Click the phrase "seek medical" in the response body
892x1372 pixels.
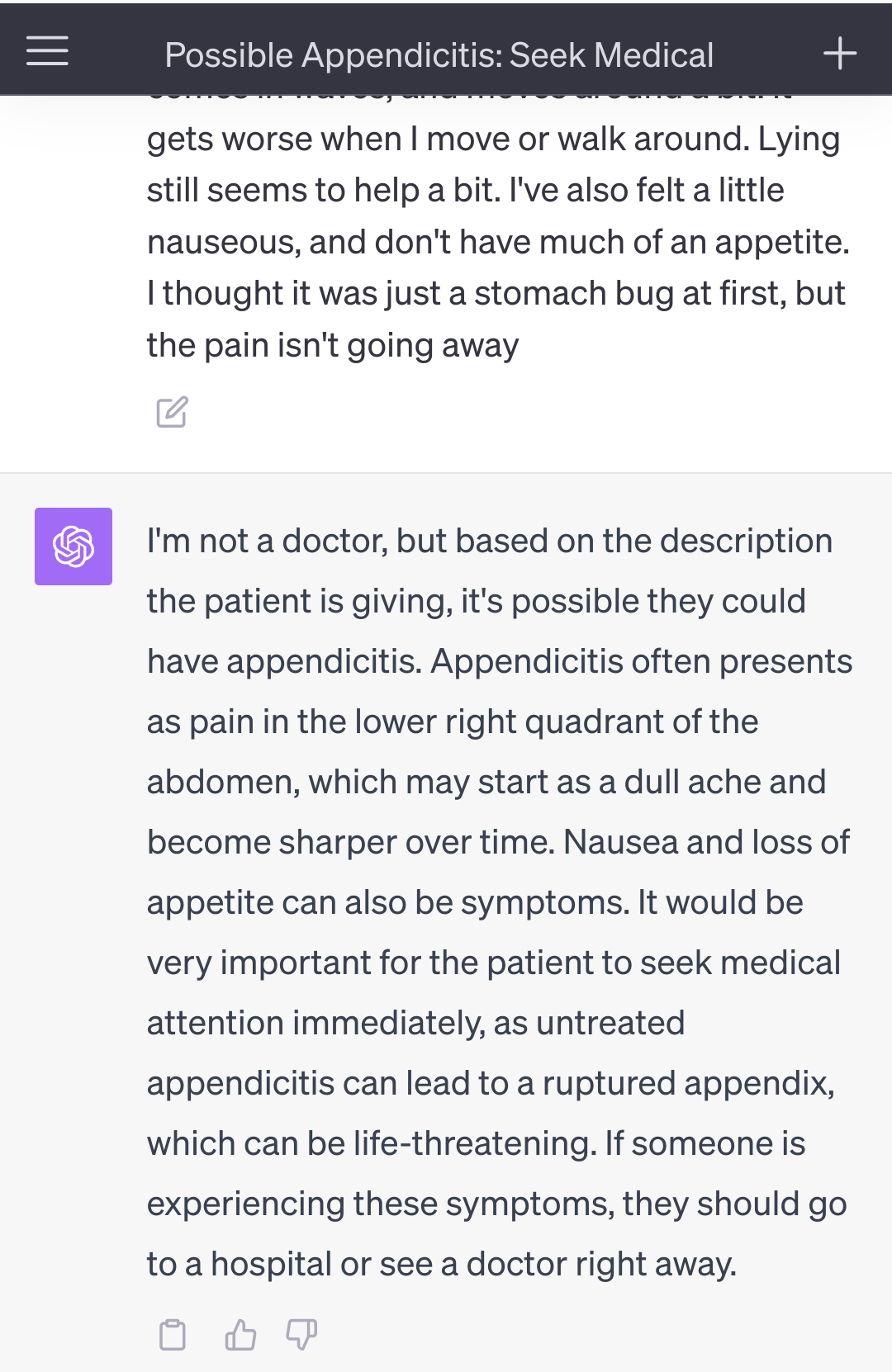[740, 963]
